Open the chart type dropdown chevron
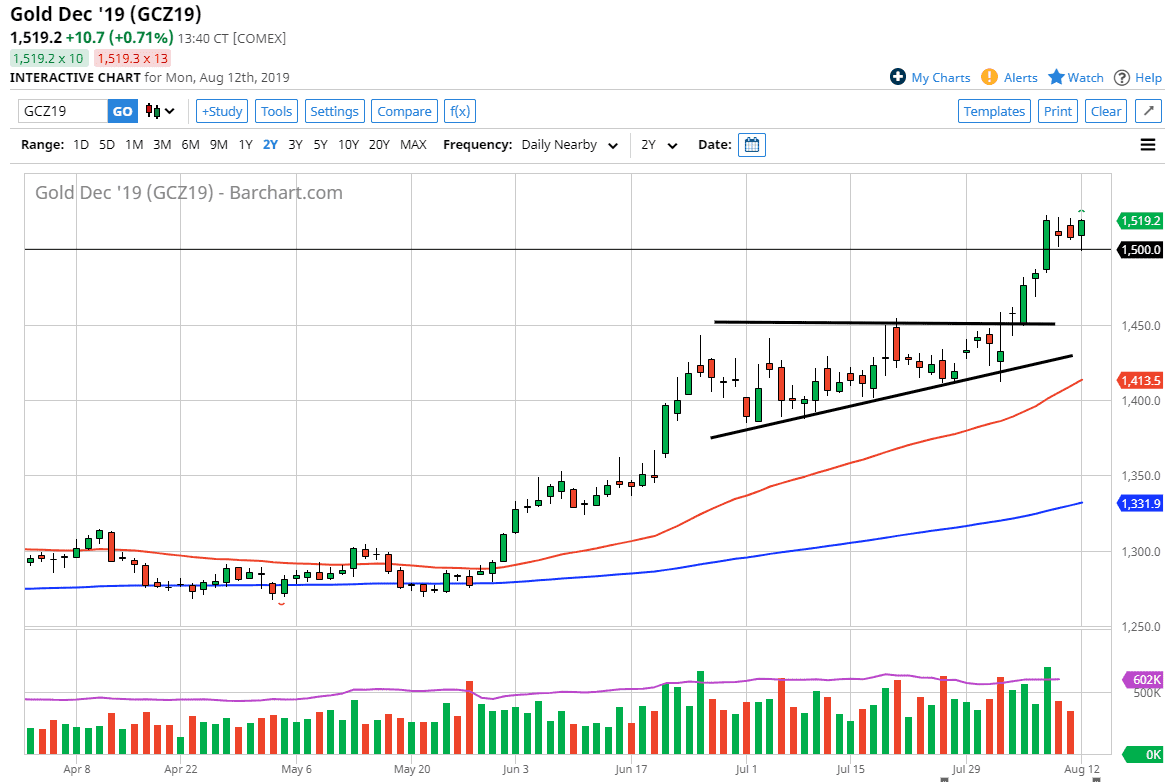Viewport: 1175px width, 782px height. tap(171, 111)
